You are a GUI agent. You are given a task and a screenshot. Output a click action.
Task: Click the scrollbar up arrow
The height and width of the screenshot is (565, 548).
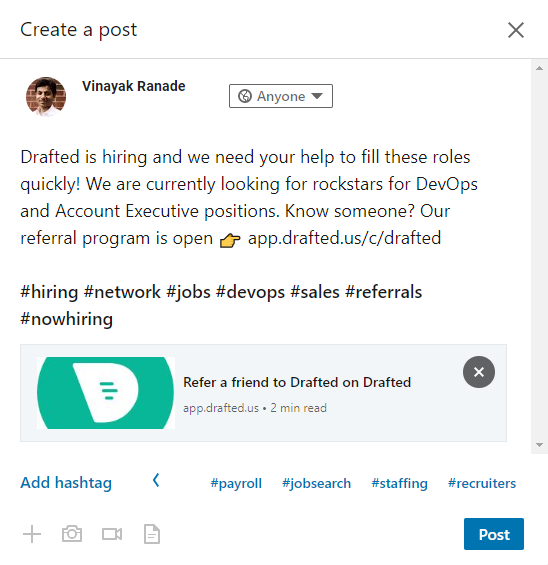click(539, 68)
